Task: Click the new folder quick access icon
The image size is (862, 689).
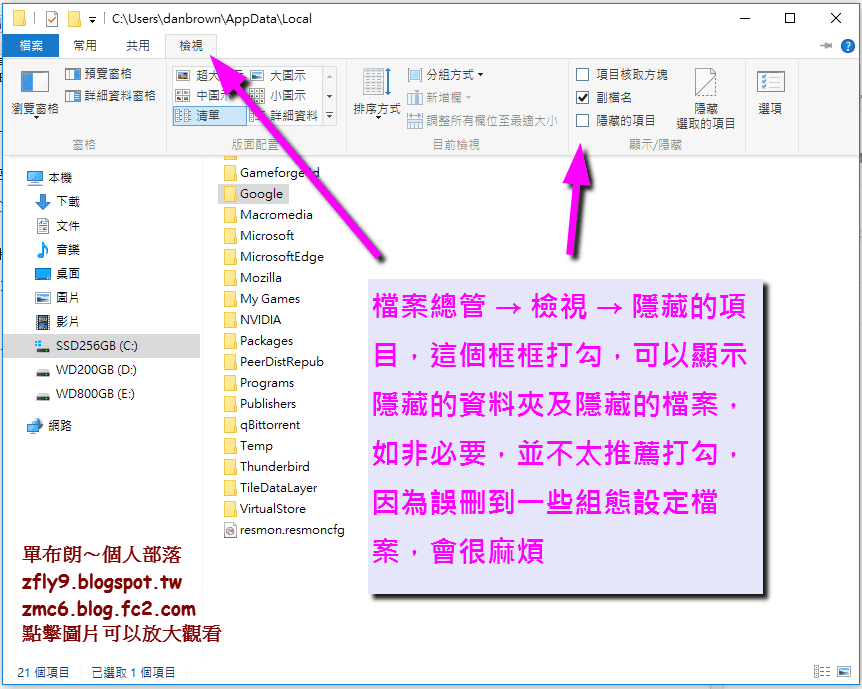Action: pyautogui.click(x=74, y=19)
